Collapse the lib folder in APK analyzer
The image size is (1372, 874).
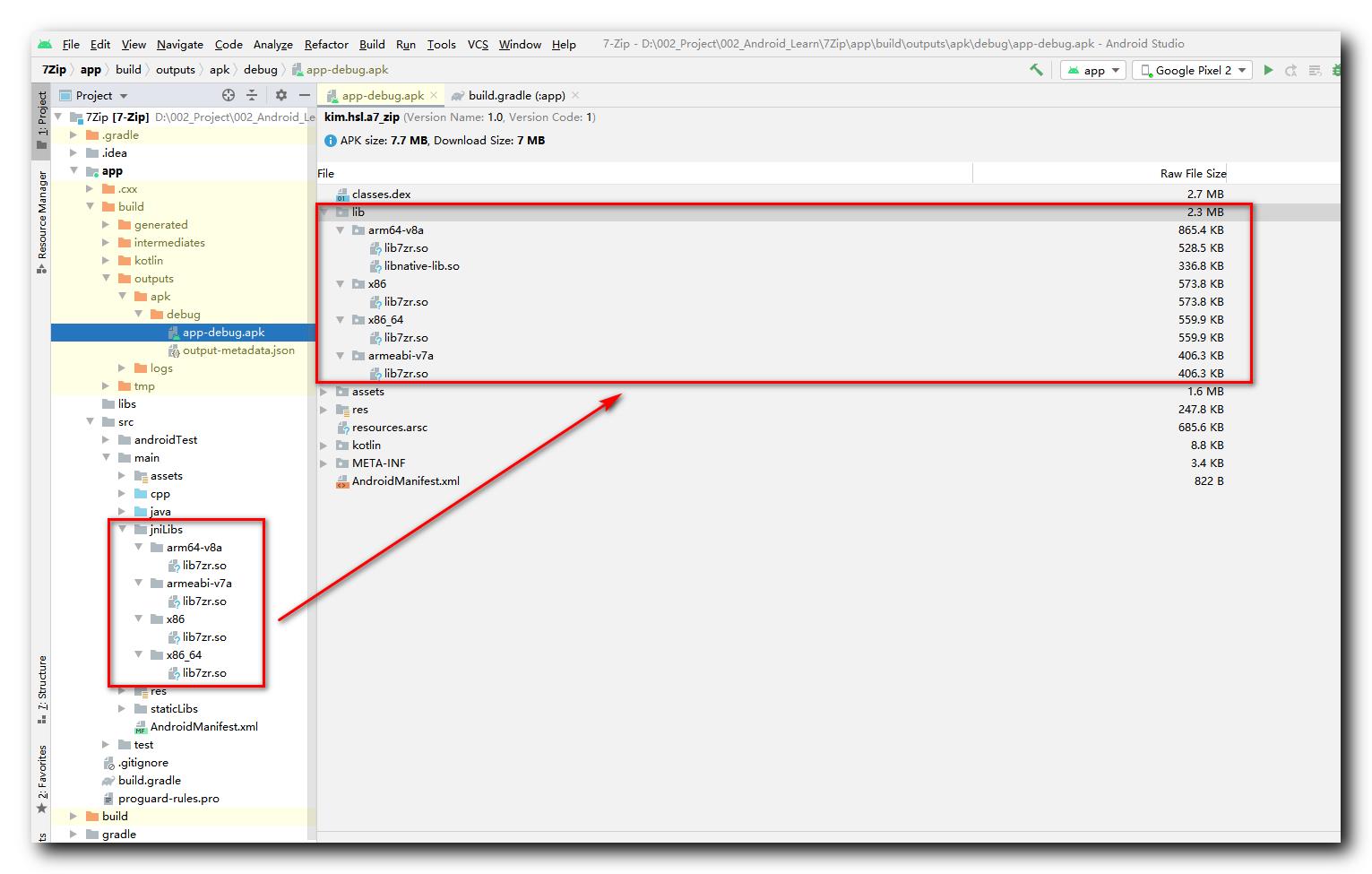(x=324, y=212)
